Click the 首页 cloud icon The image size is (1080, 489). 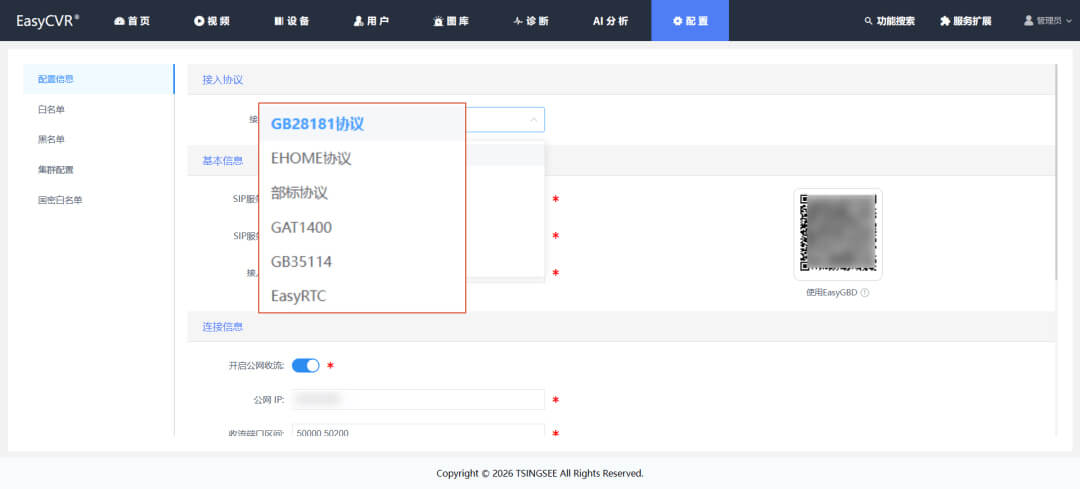coord(119,21)
